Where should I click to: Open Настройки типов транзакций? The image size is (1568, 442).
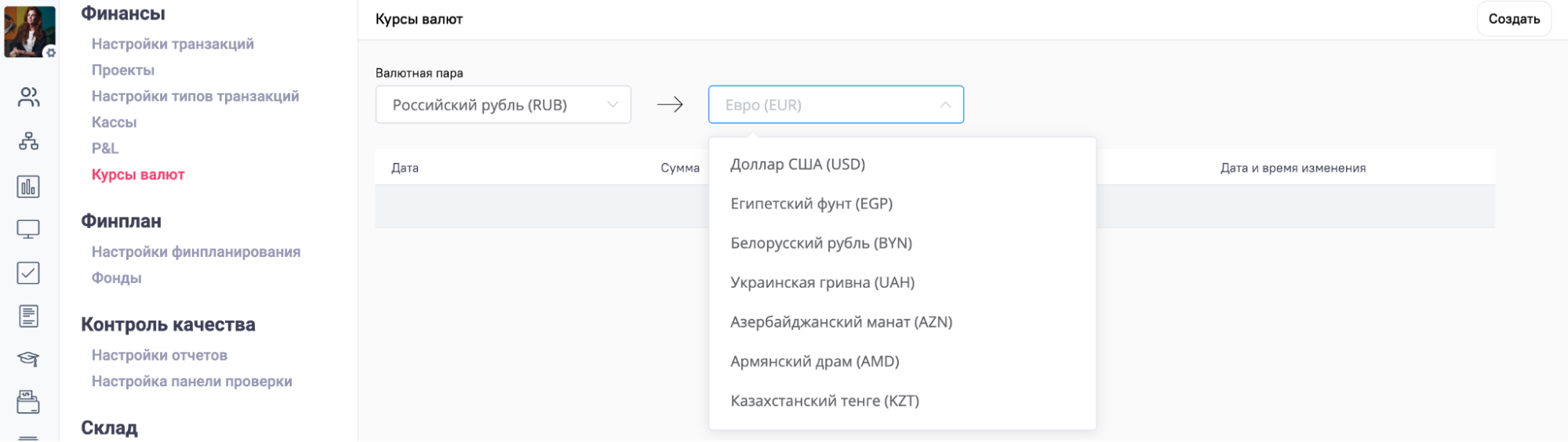click(195, 96)
